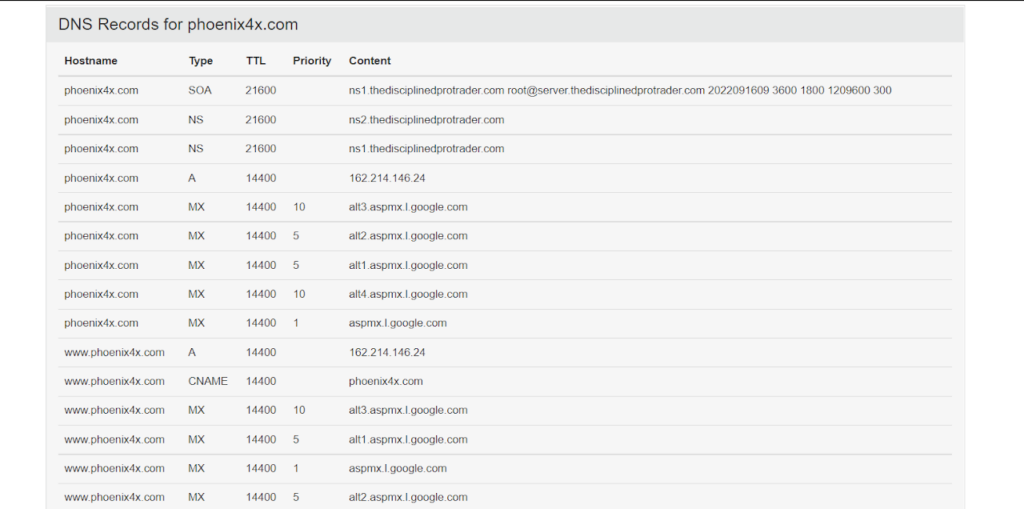Click the phoenix4x.com A record IP address

pyautogui.click(x=387, y=178)
